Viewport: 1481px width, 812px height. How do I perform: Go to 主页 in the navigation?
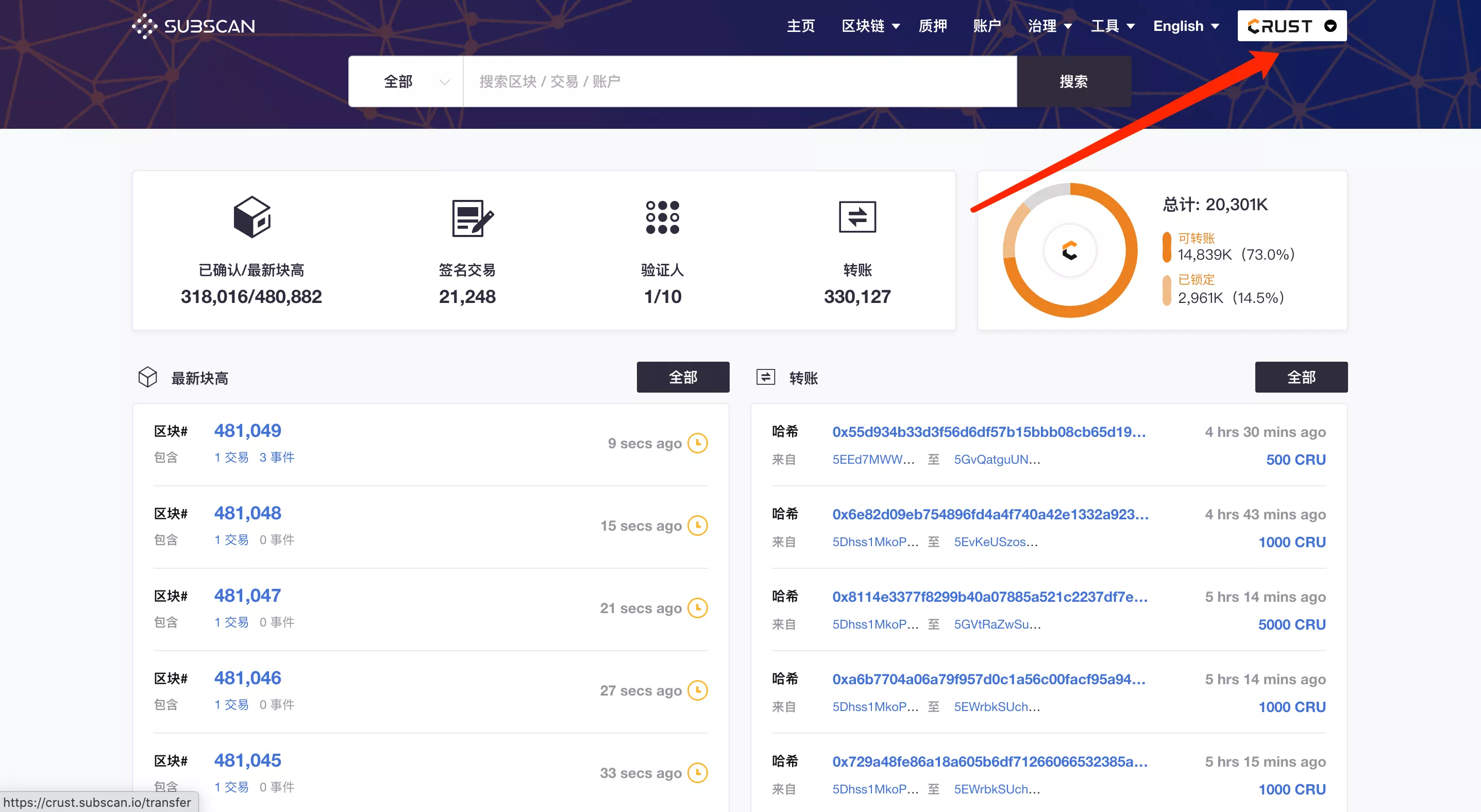tap(800, 26)
